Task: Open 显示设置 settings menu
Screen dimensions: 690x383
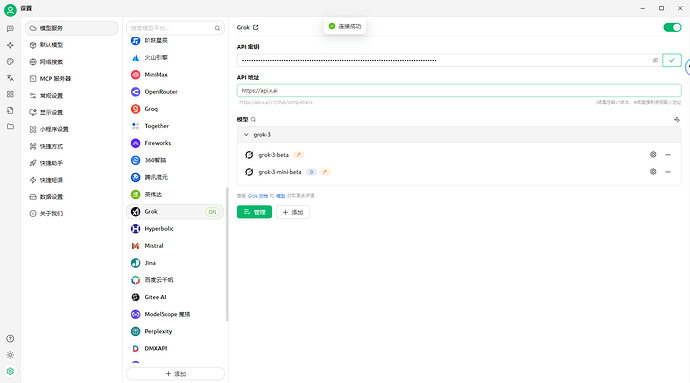Action: pos(72,112)
